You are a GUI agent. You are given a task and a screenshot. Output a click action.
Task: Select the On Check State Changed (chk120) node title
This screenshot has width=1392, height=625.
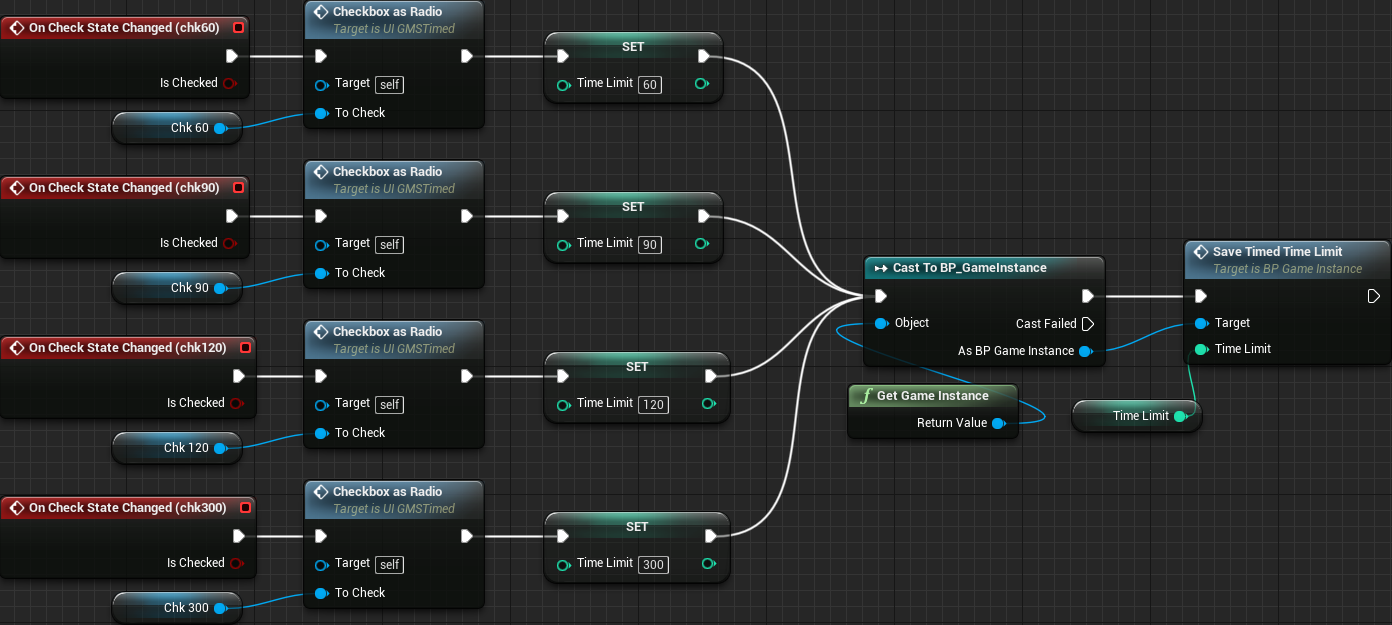pos(128,348)
